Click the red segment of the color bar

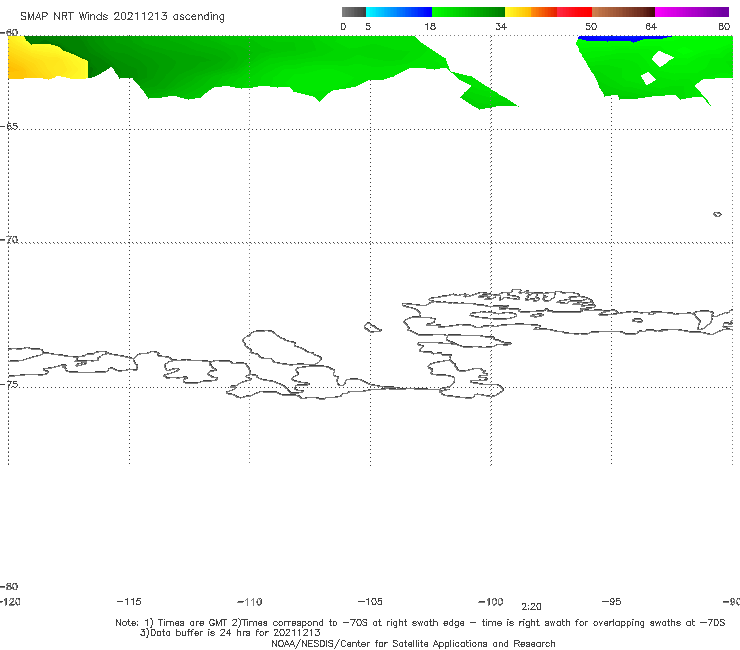(x=574, y=12)
